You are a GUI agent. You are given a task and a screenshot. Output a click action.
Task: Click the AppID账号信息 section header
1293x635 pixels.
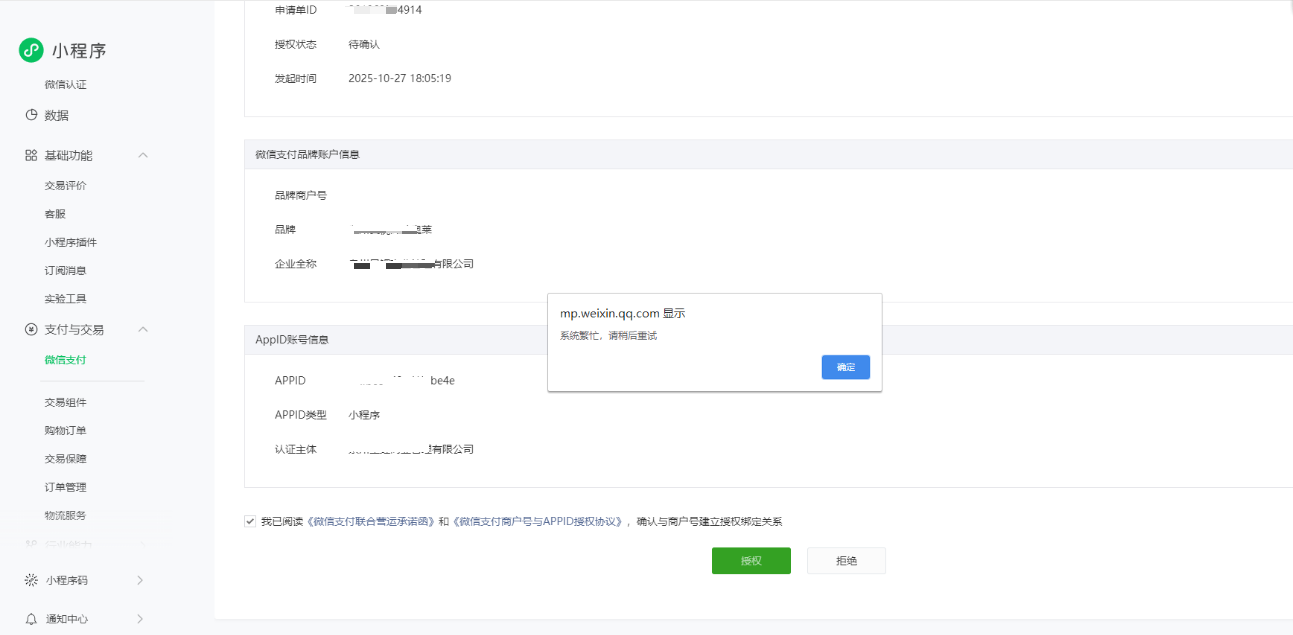point(292,339)
